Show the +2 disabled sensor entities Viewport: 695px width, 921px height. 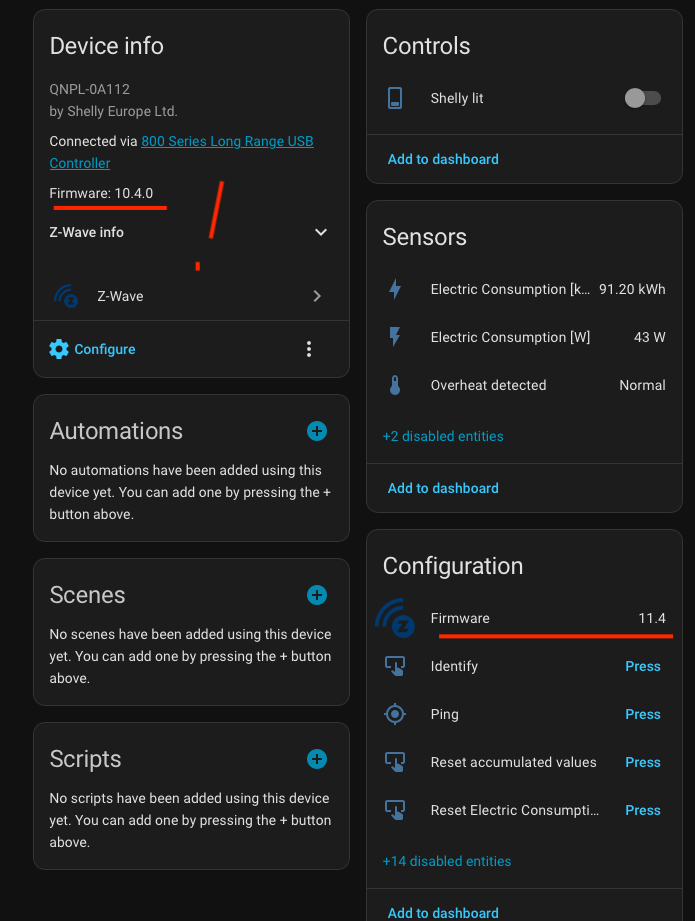point(443,436)
